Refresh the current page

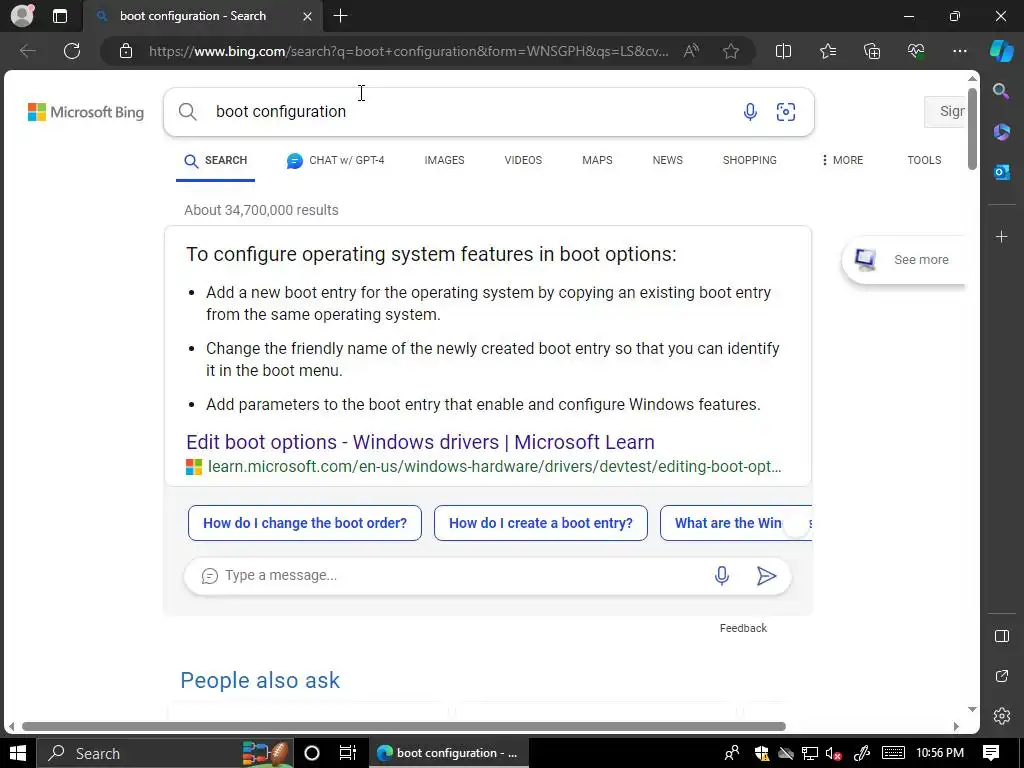pyautogui.click(x=72, y=51)
